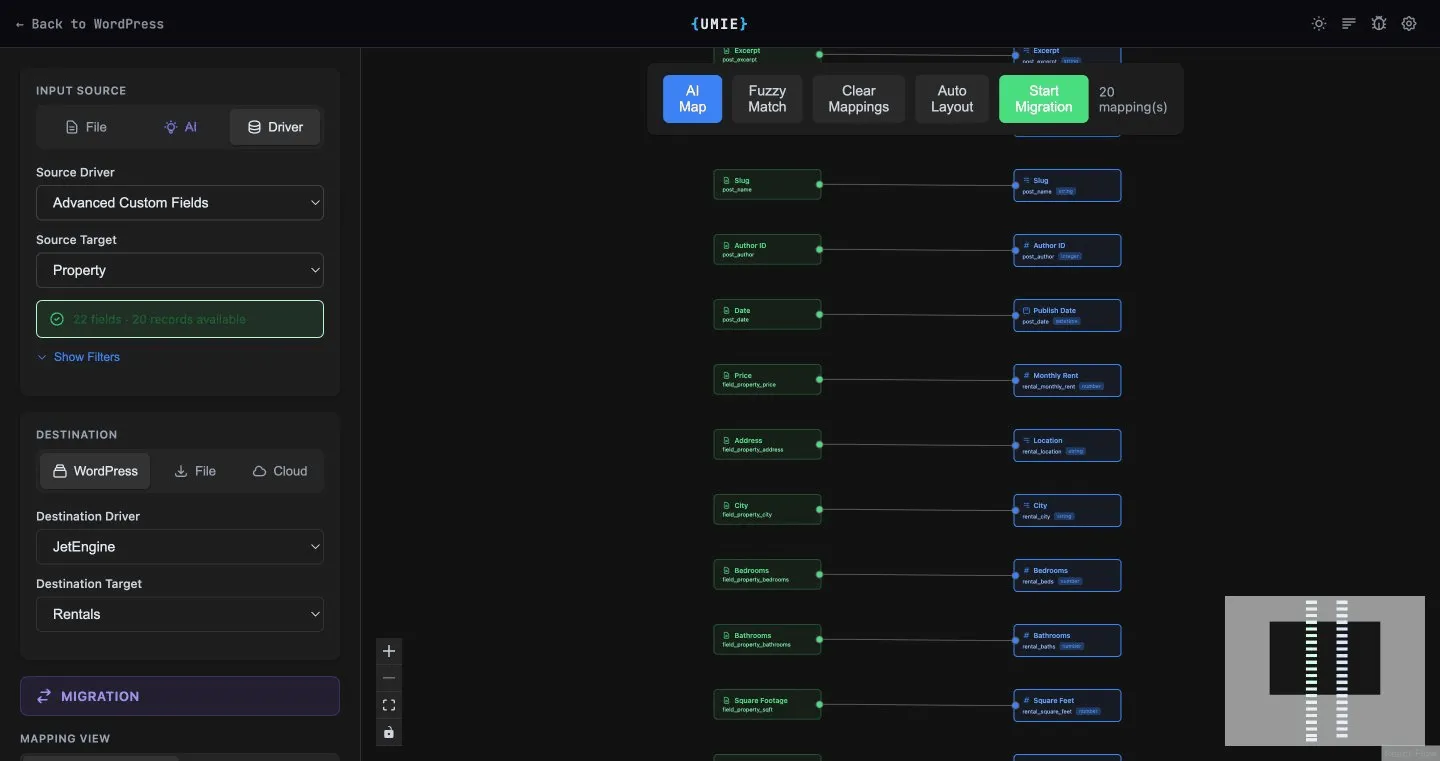Click the swap arrows icon beside MIGRATION
This screenshot has width=1440, height=761.
point(44,696)
